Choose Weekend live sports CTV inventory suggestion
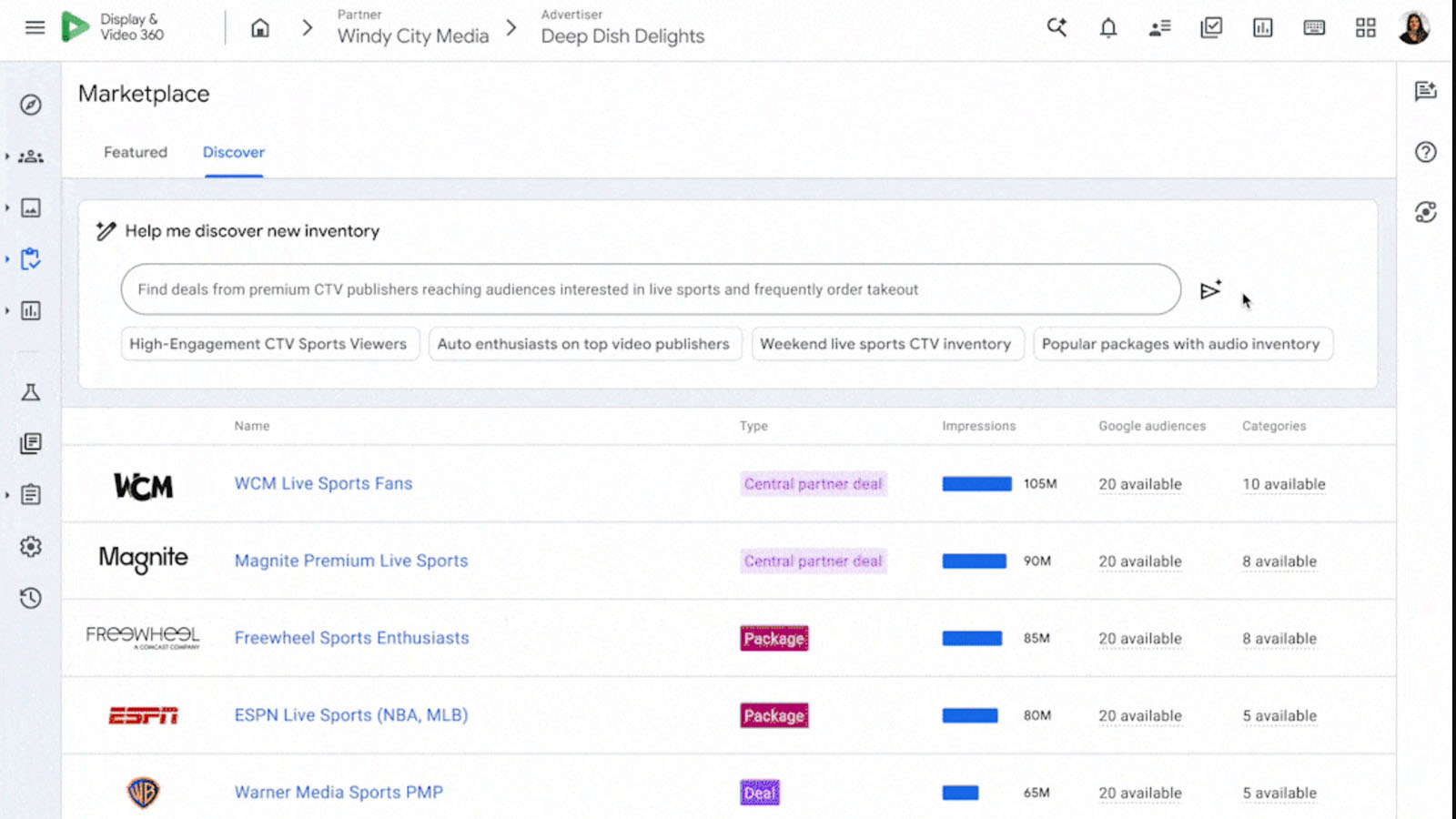The width and height of the screenshot is (1456, 819). click(x=886, y=344)
